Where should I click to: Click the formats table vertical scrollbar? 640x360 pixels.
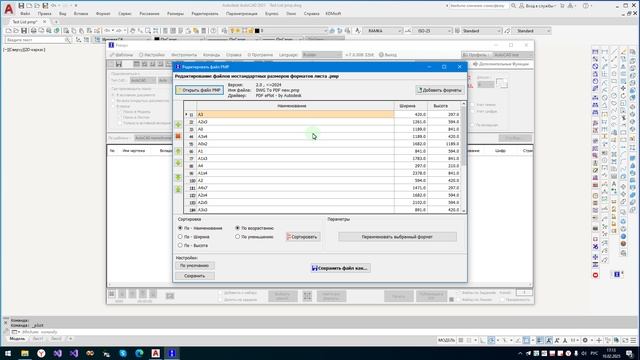click(x=463, y=157)
